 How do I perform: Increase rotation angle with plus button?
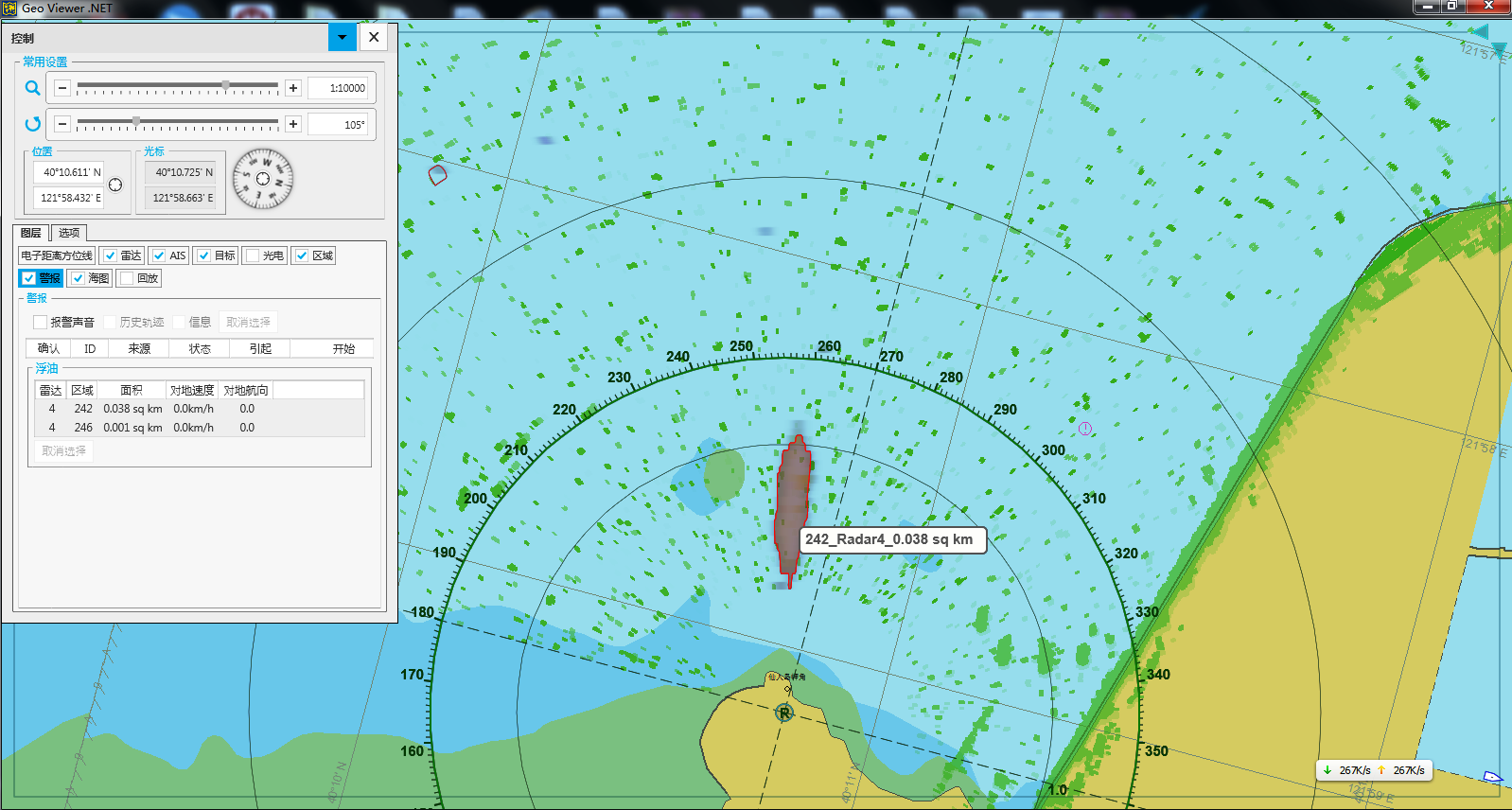(x=293, y=124)
